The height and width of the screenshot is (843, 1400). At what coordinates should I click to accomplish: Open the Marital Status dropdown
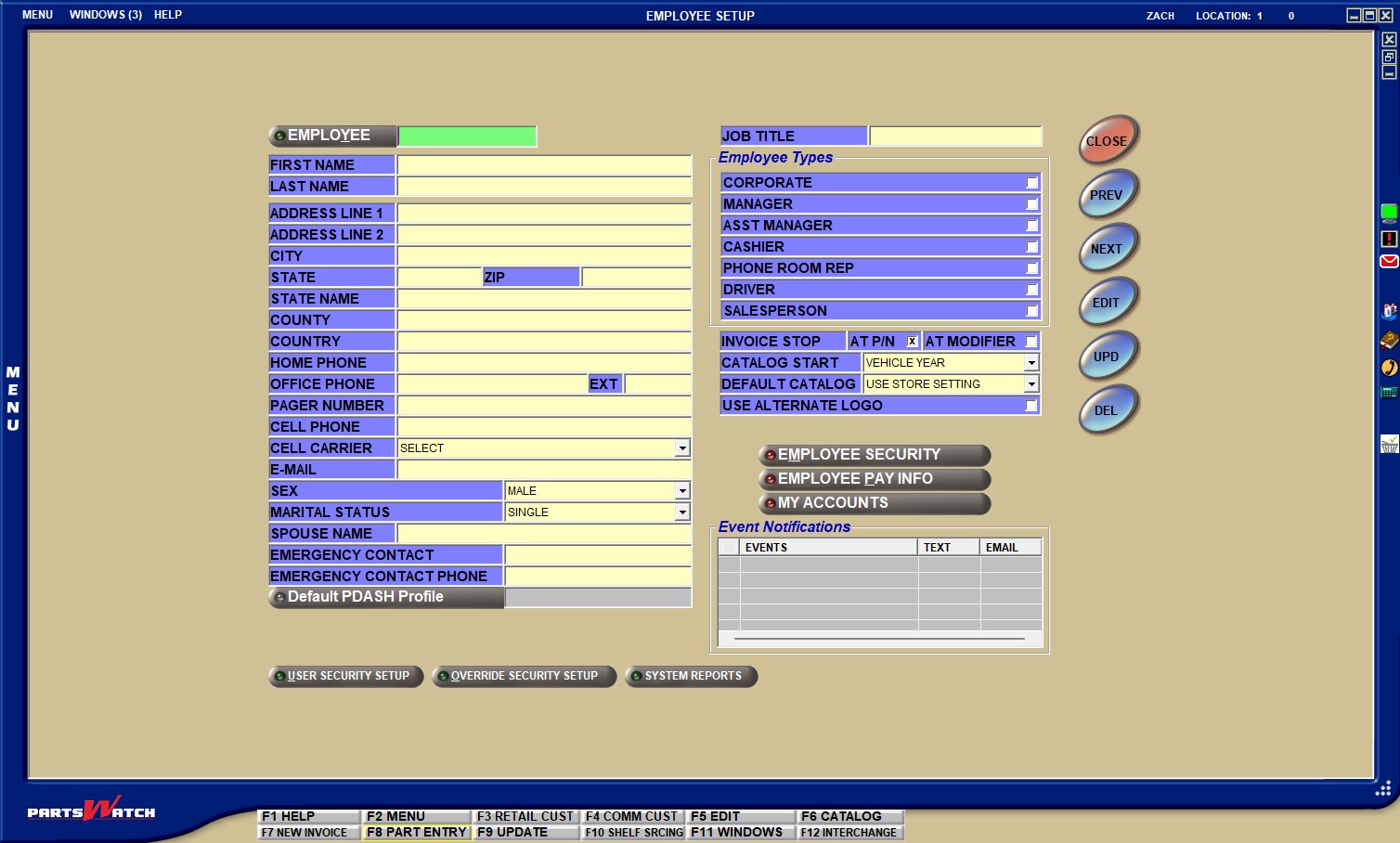point(682,512)
